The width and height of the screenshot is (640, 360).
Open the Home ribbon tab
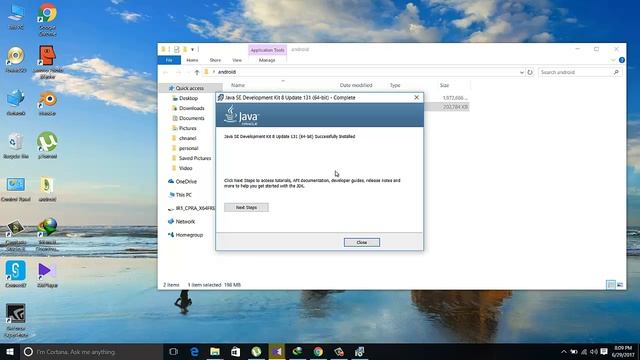[x=192, y=60]
